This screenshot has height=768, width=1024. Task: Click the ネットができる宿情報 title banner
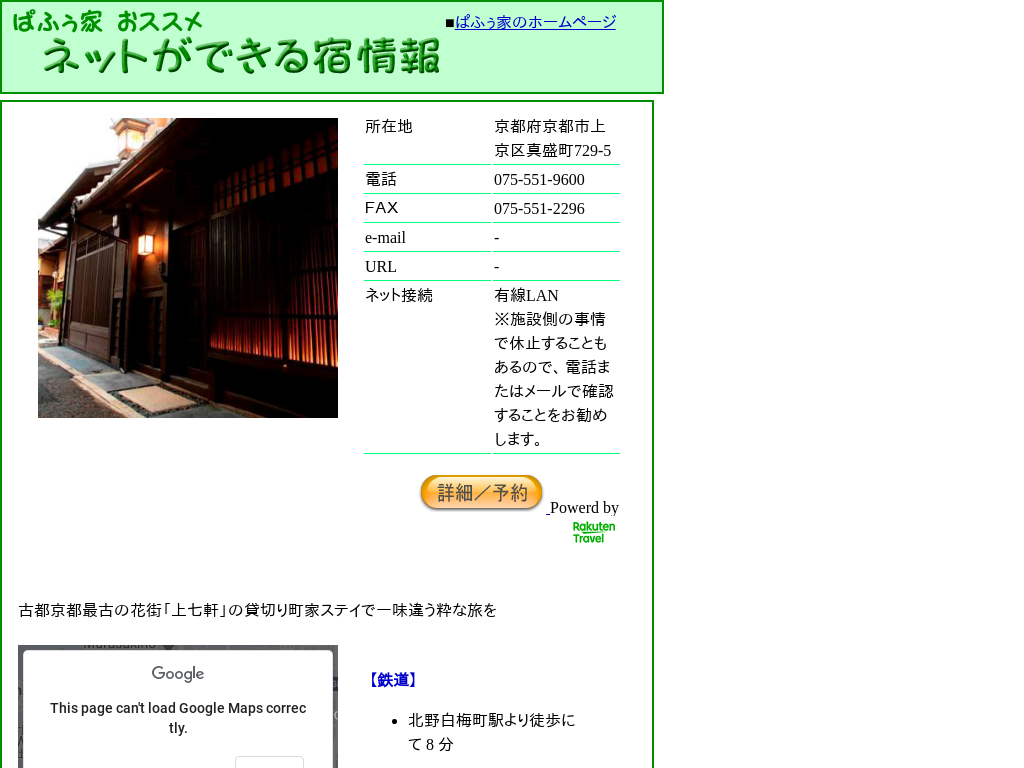241,57
